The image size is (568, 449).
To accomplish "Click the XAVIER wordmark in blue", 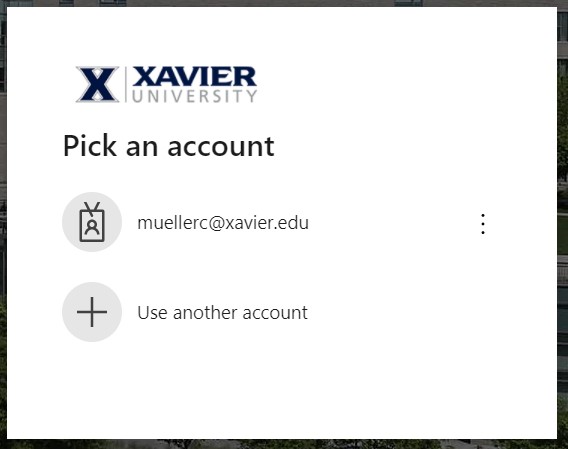I will tap(194, 76).
